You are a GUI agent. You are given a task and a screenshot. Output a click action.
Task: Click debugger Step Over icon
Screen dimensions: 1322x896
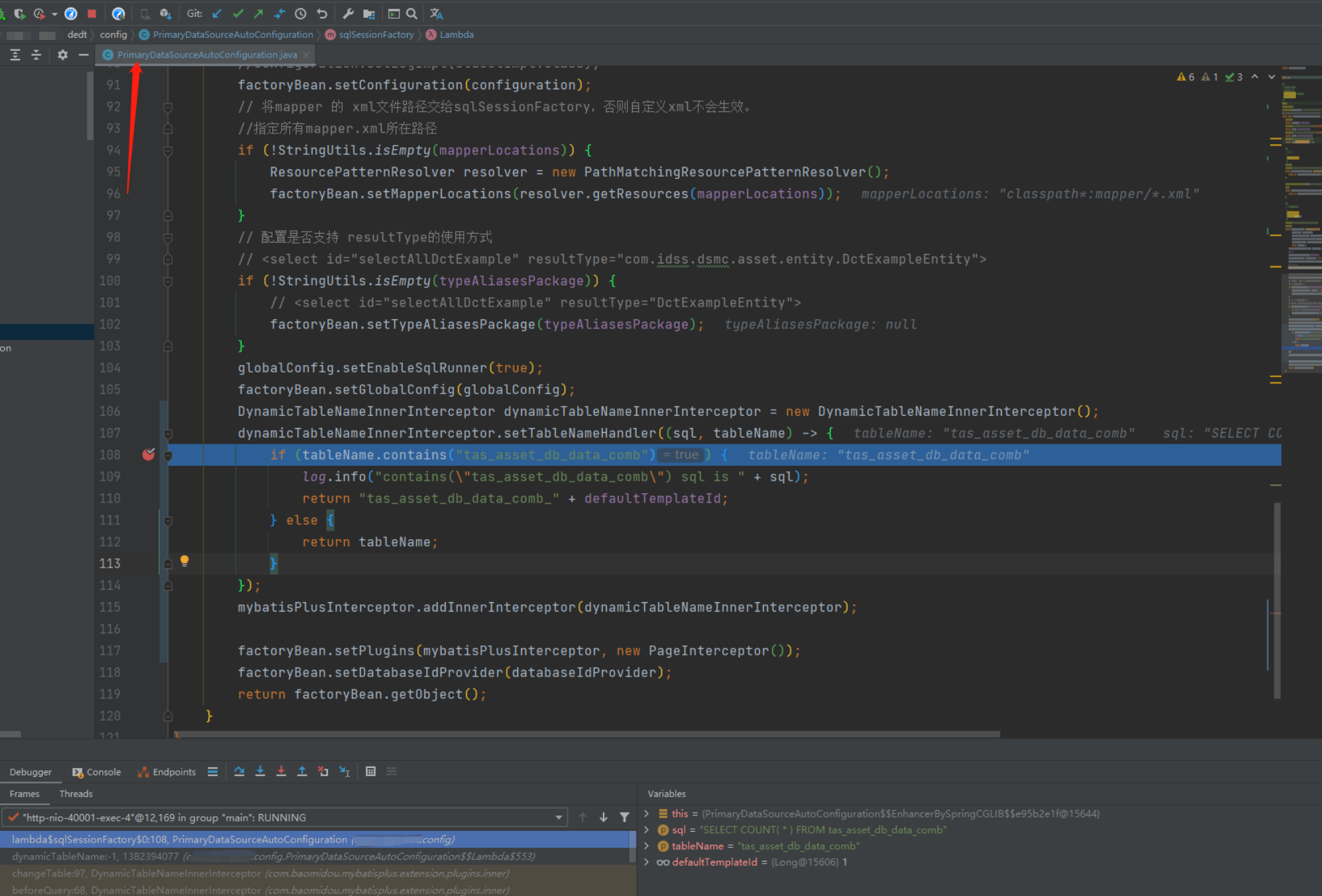(x=239, y=771)
